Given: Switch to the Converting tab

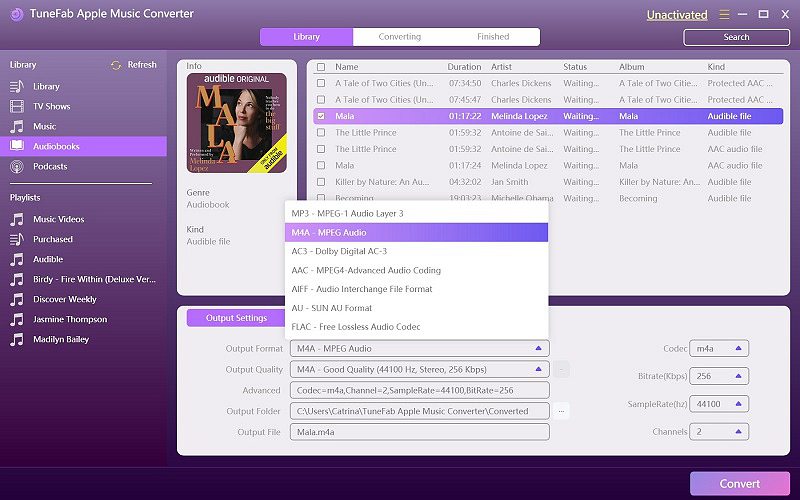Looking at the screenshot, I should 400,37.
